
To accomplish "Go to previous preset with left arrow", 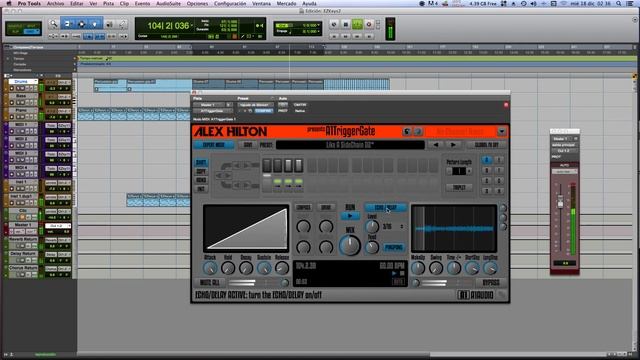I will [x=436, y=145].
